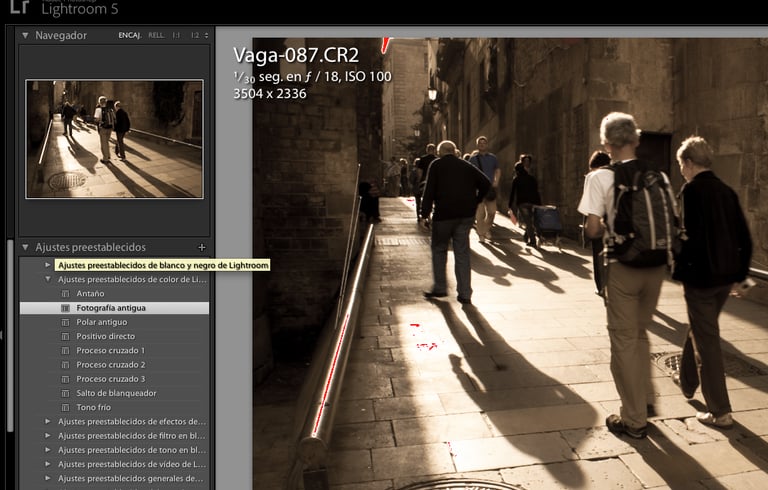768x490 pixels.
Task: Add a new preset with plus icon
Action: 201,247
